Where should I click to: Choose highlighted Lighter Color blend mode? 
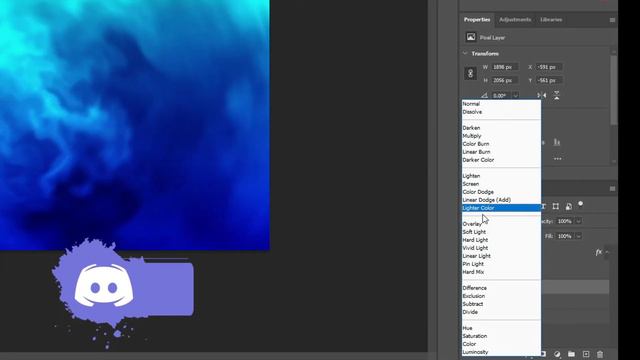click(501, 208)
